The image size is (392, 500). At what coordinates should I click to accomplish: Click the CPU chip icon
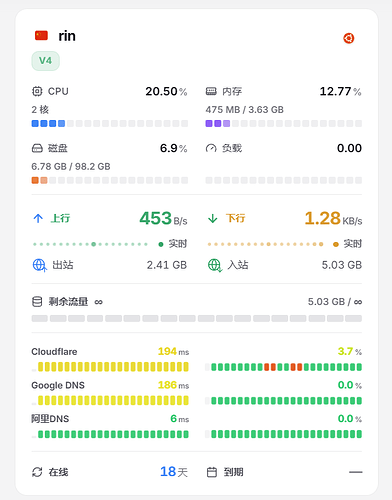point(37,91)
